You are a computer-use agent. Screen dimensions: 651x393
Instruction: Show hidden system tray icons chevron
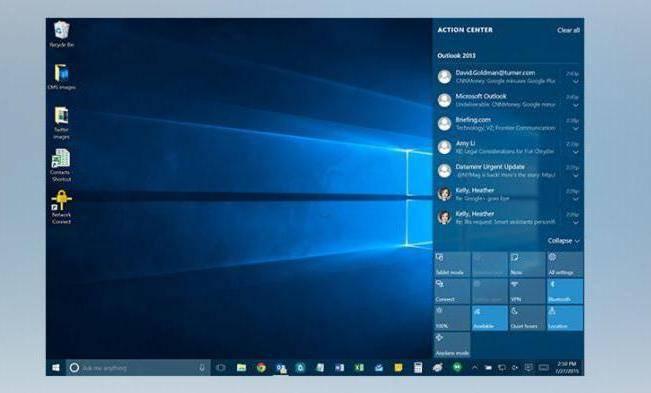click(475, 368)
